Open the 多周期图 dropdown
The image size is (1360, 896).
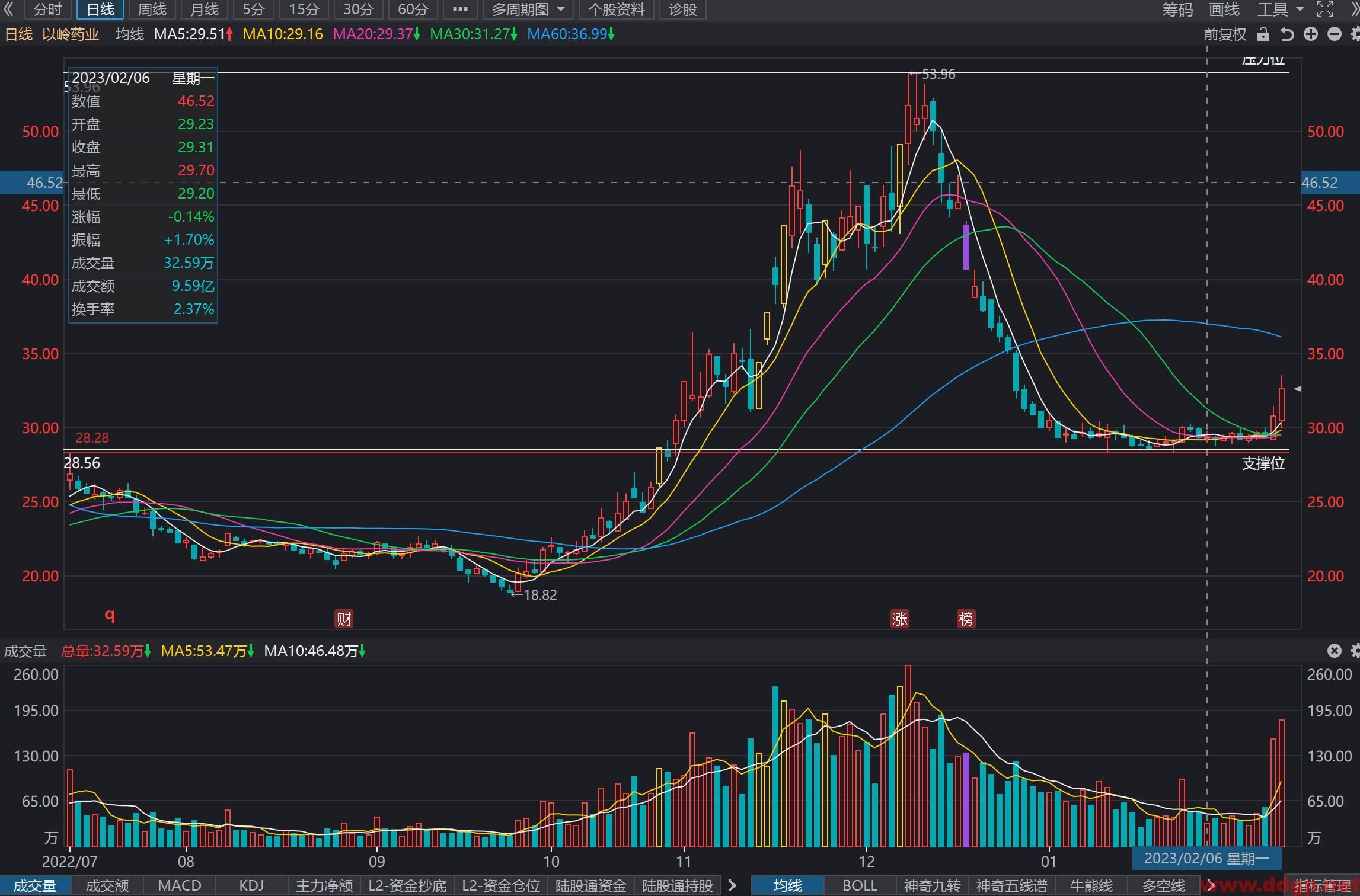pos(528,9)
